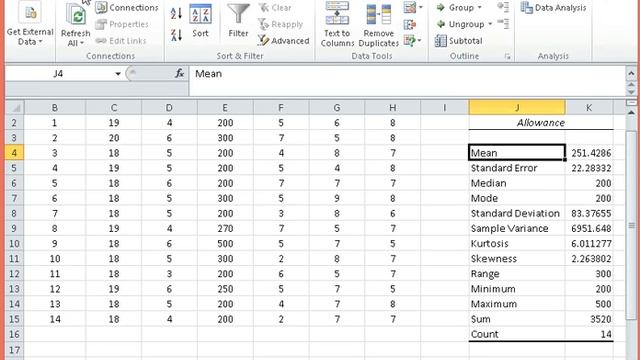Click the vertical scrollbar thumb

click(x=631, y=225)
